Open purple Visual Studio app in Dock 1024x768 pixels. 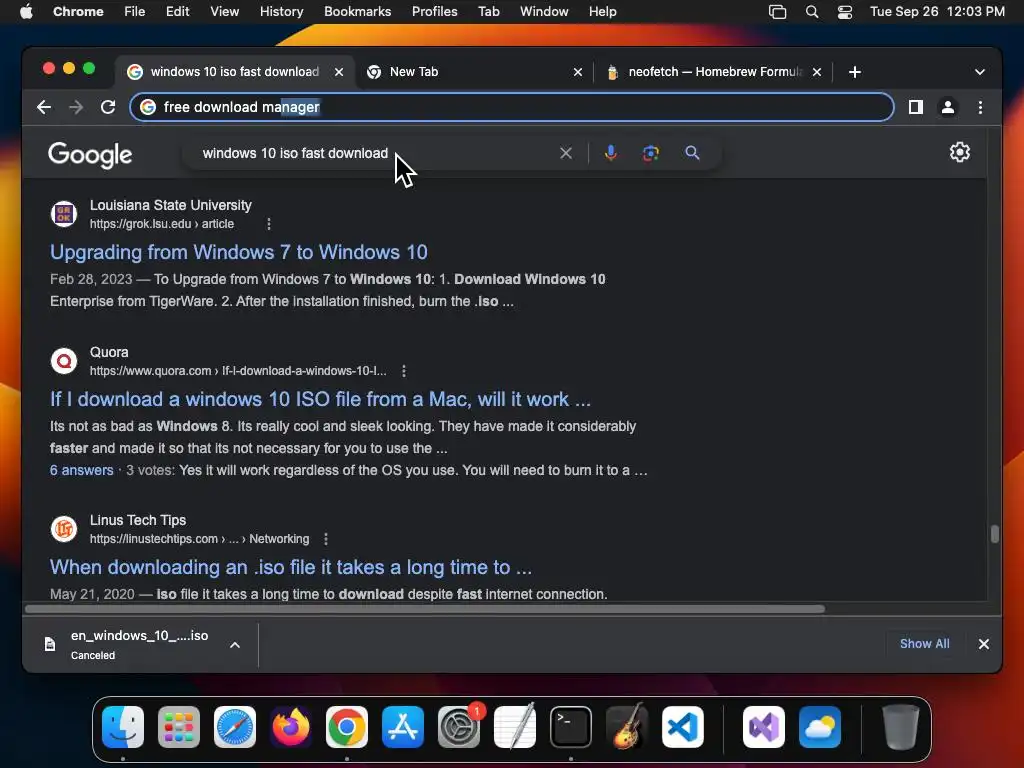(x=763, y=727)
